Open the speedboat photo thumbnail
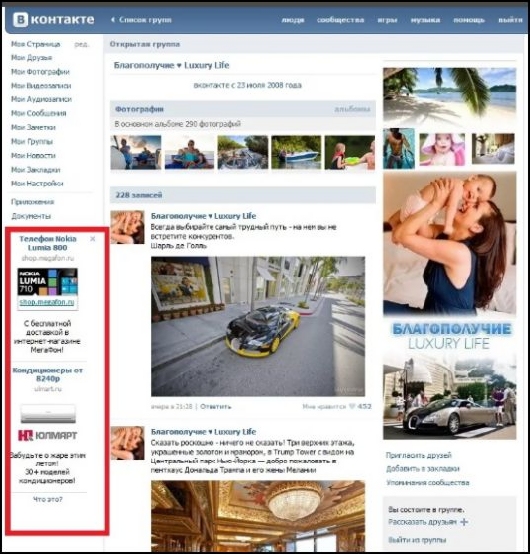 (x=296, y=152)
